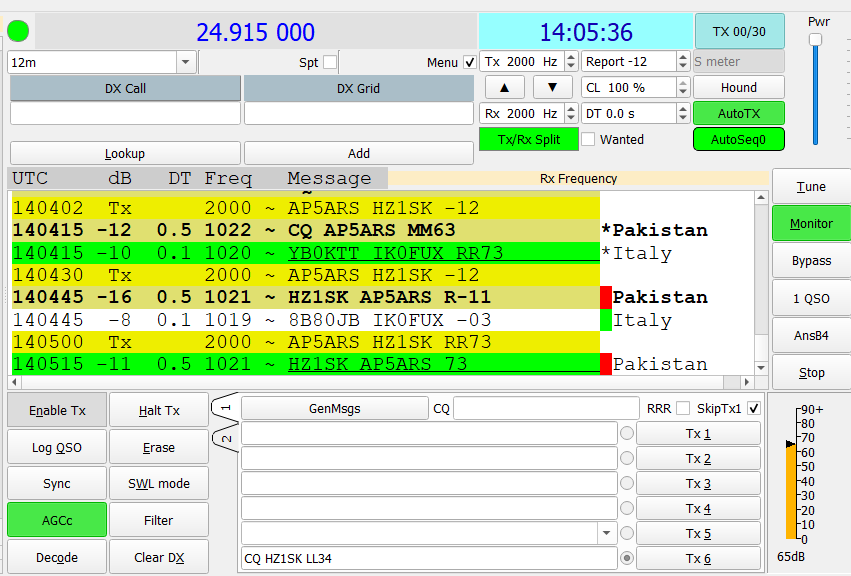The image size is (851, 576).
Task: Click the Lookup button
Action: [125, 153]
